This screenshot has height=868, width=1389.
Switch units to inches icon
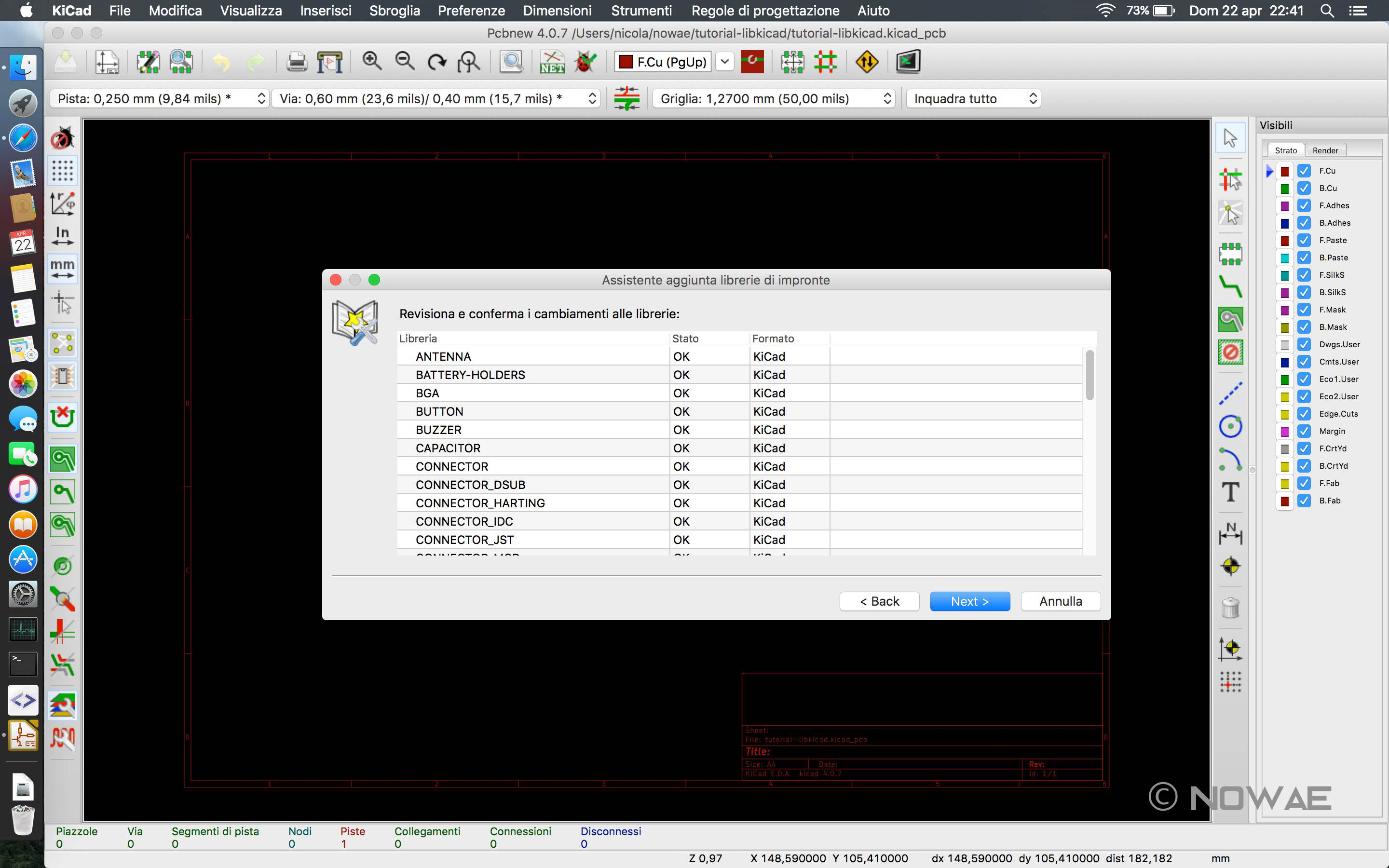(x=63, y=235)
